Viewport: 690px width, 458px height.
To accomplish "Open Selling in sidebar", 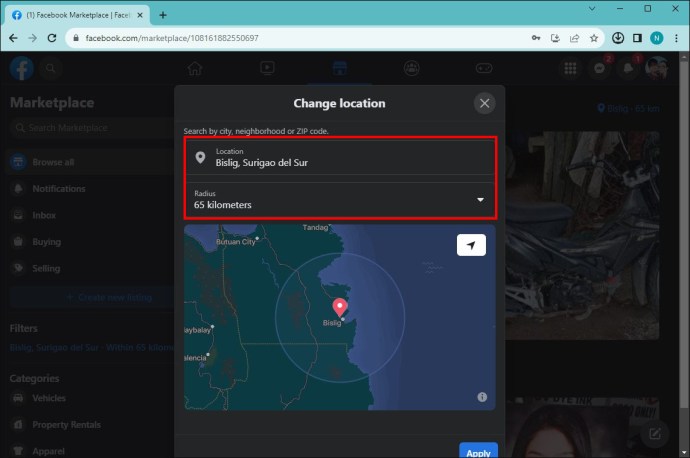I will (x=90, y=268).
